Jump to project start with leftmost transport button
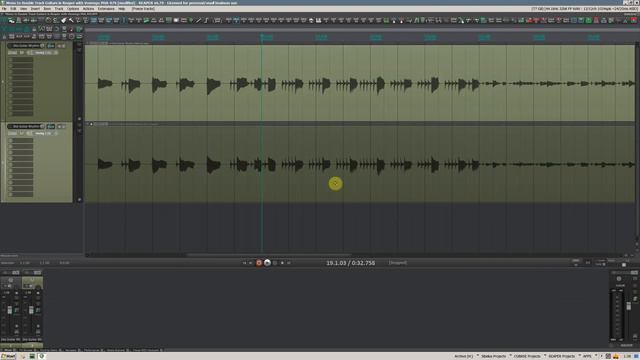 [x=244, y=263]
